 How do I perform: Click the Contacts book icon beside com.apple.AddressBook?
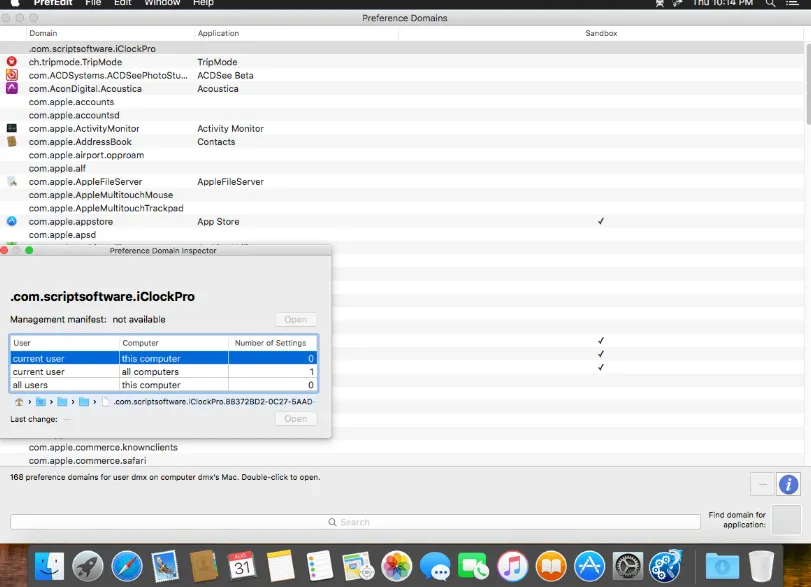(x=11, y=142)
